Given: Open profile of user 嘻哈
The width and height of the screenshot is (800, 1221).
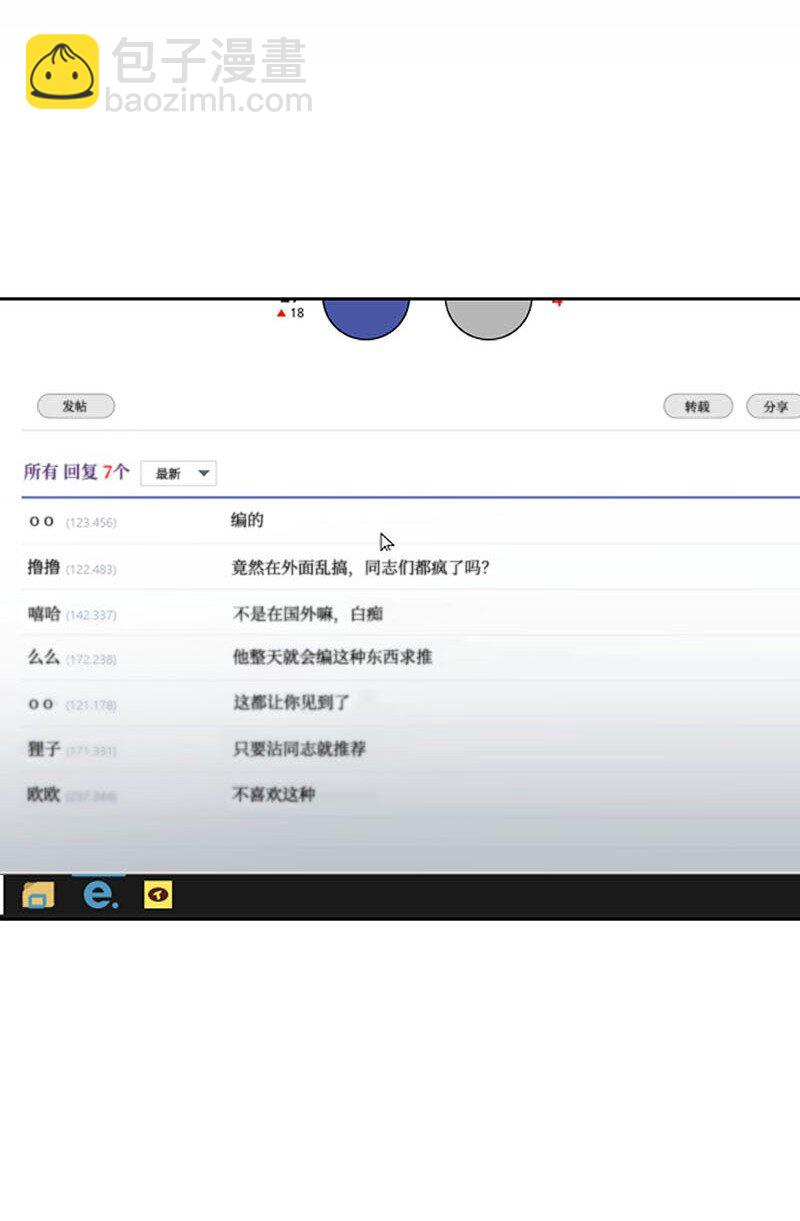Looking at the screenshot, I should (44, 614).
